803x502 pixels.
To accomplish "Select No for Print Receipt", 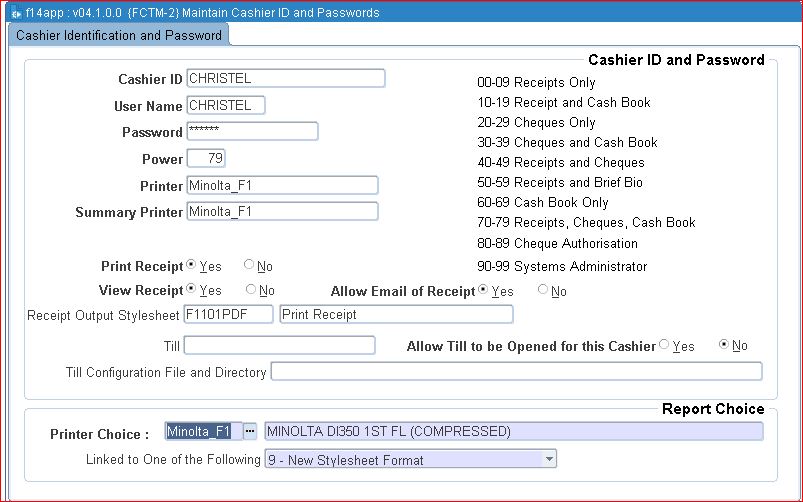I will [x=249, y=266].
